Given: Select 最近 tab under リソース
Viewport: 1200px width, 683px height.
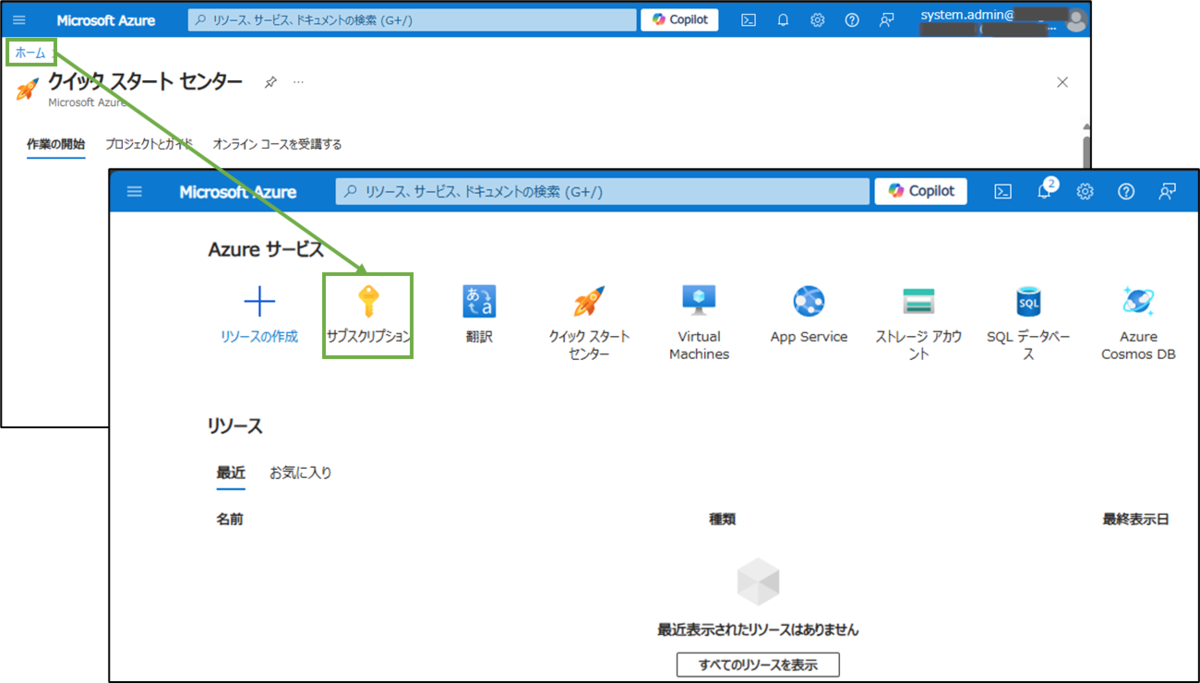Looking at the screenshot, I should 231,474.
